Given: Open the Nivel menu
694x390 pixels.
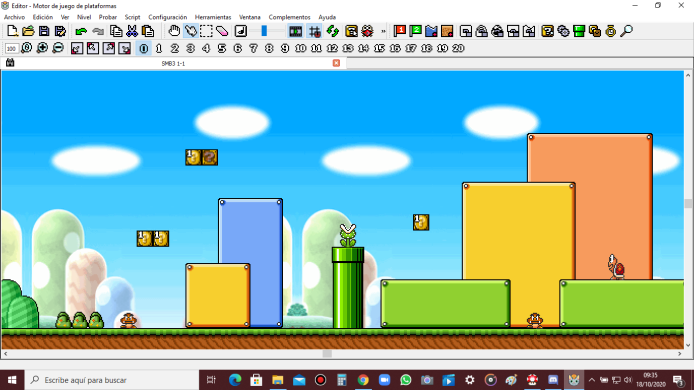Looking at the screenshot, I should pos(84,17).
